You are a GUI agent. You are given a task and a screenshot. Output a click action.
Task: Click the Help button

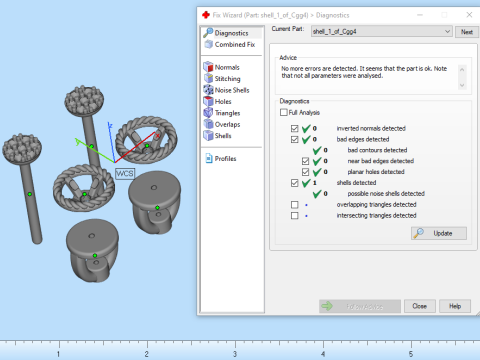[x=455, y=306]
